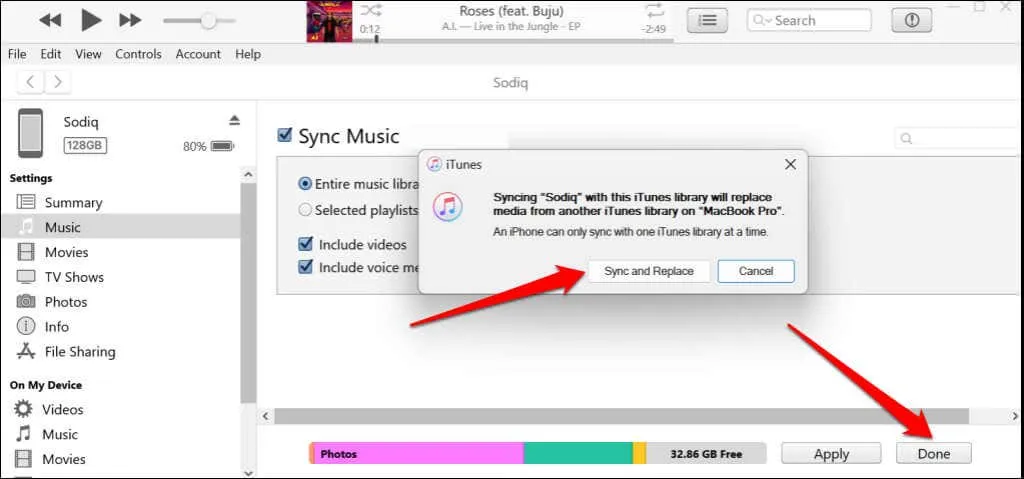Eject the Sodiq iPhone device
The height and width of the screenshot is (479, 1024).
(234, 120)
